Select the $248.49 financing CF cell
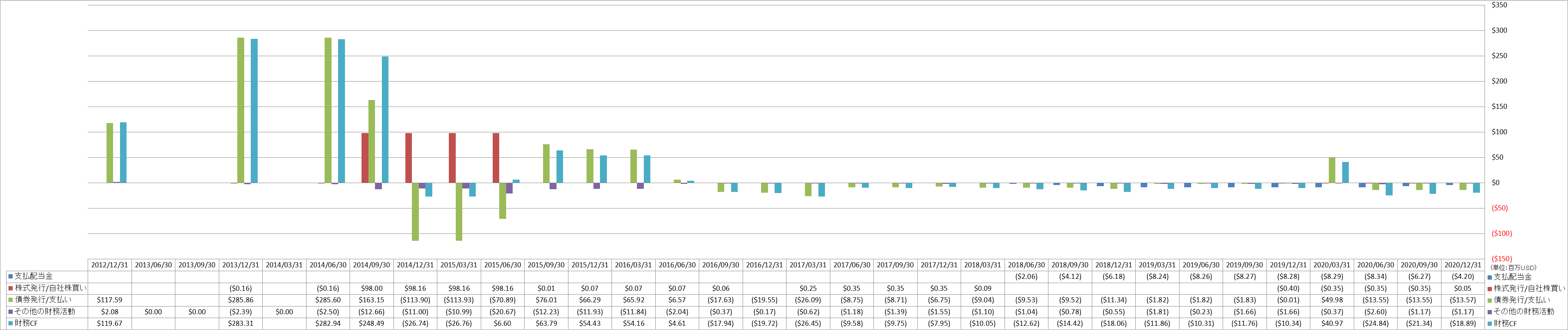 371,323
